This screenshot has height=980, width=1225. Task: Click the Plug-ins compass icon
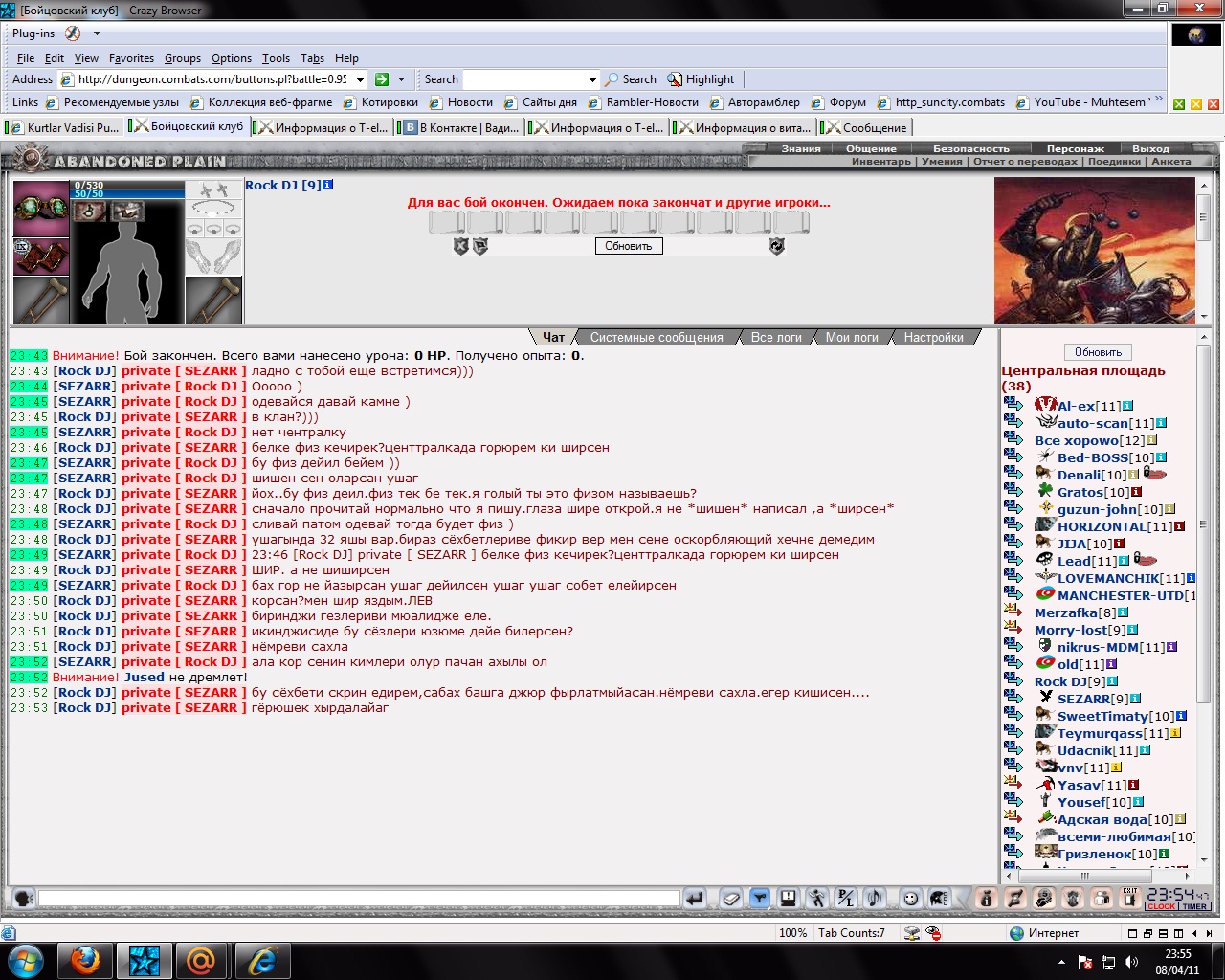(x=73, y=33)
